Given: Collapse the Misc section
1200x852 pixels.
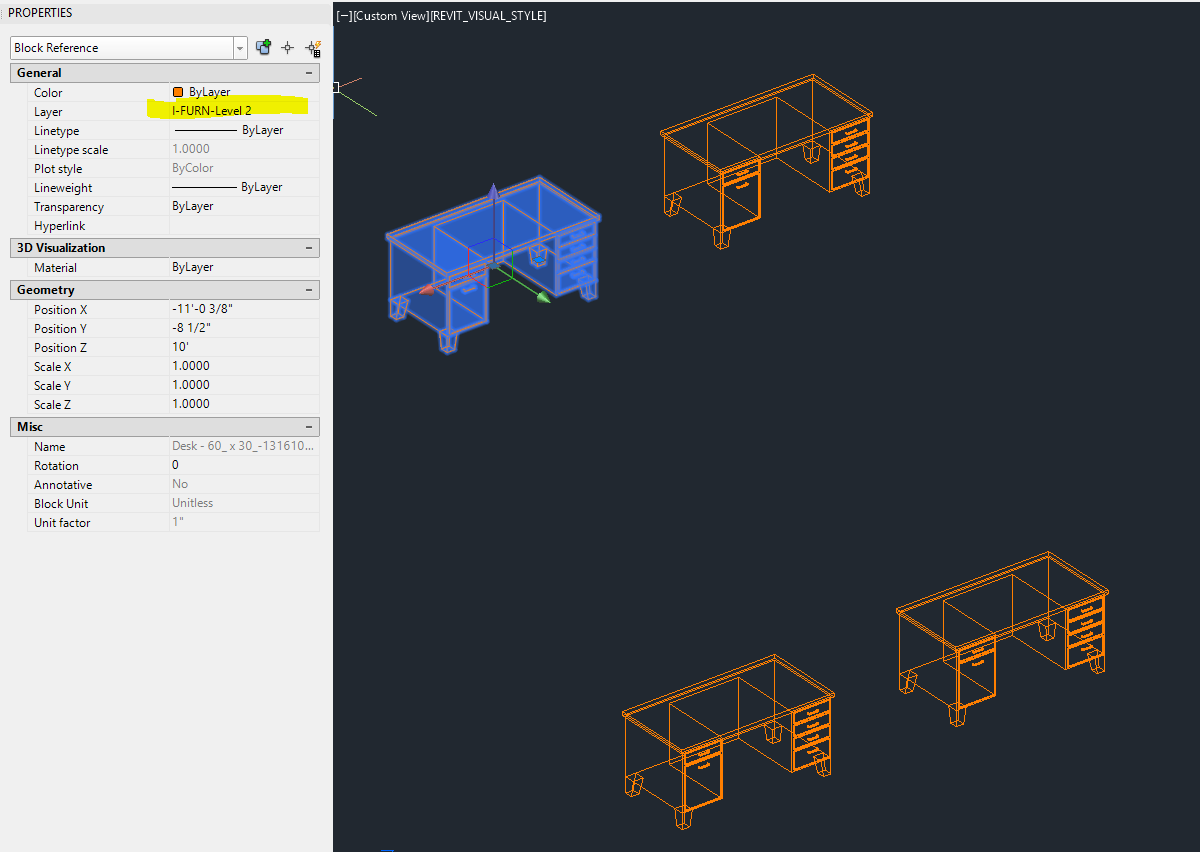Looking at the screenshot, I should coord(308,426).
